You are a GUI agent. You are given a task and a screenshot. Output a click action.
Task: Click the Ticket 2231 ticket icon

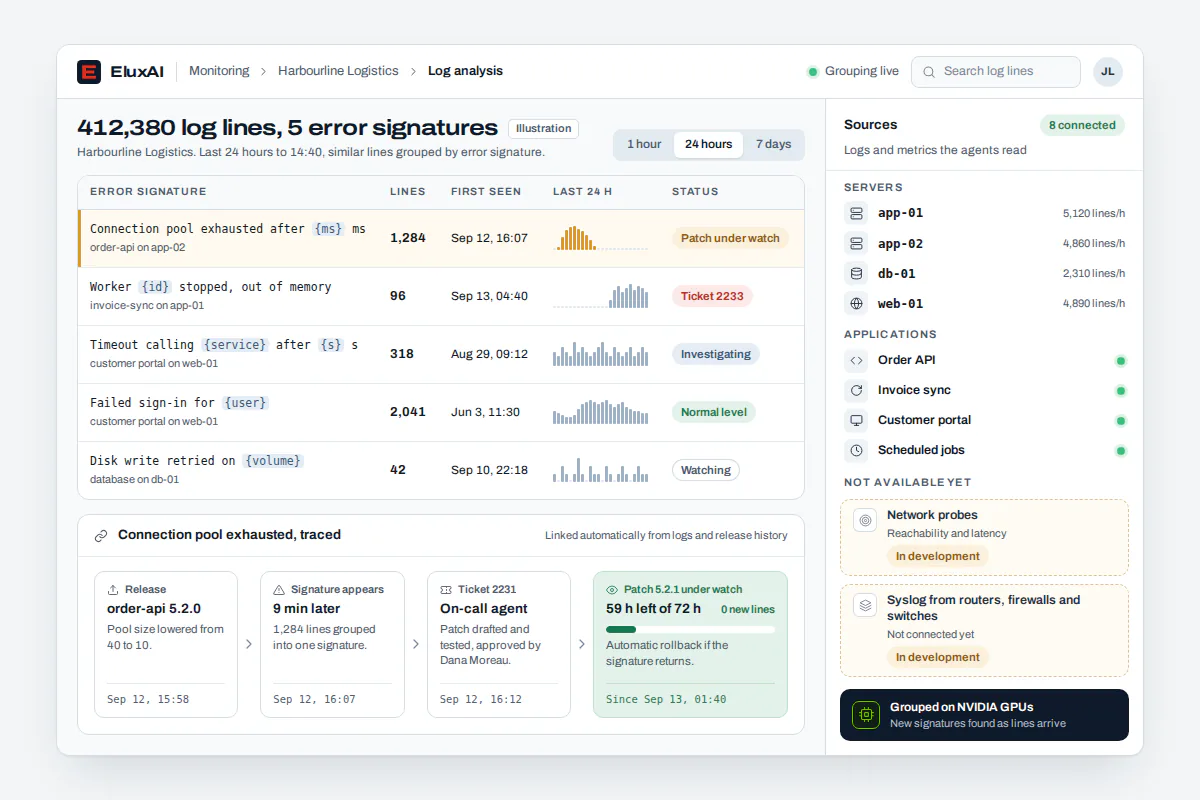pos(446,590)
